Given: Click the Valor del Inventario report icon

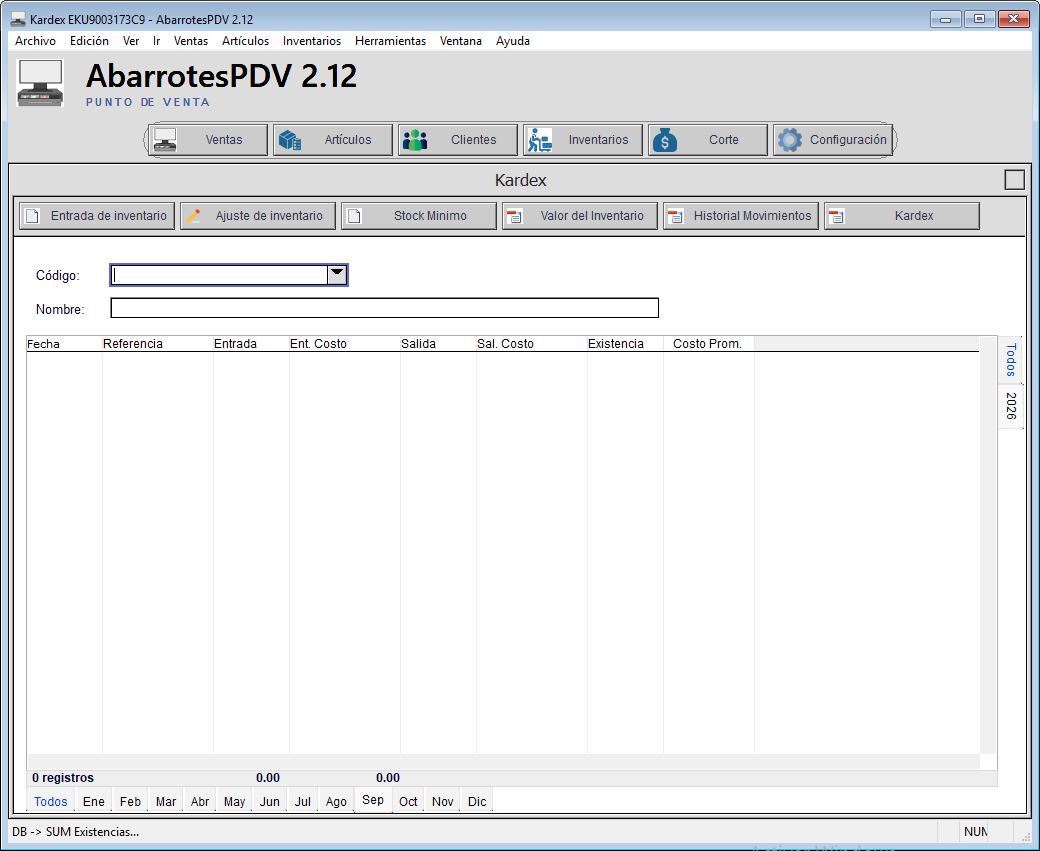Looking at the screenshot, I should click(x=515, y=216).
